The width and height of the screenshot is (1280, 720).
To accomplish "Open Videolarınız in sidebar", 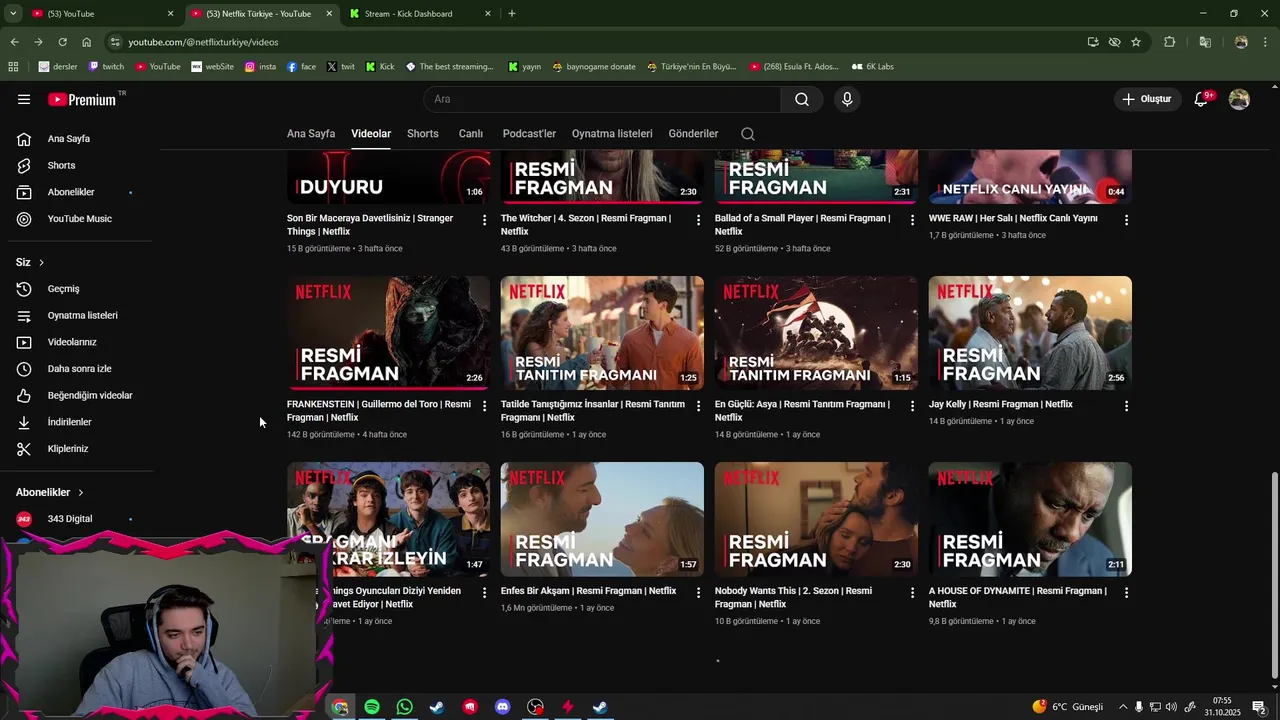I will pos(80,342).
